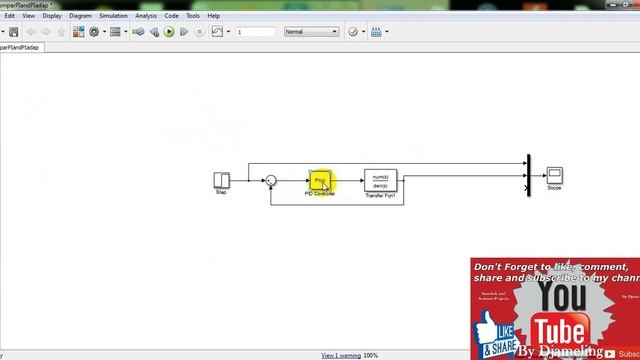Open the Analysis menu

[x=146, y=16]
